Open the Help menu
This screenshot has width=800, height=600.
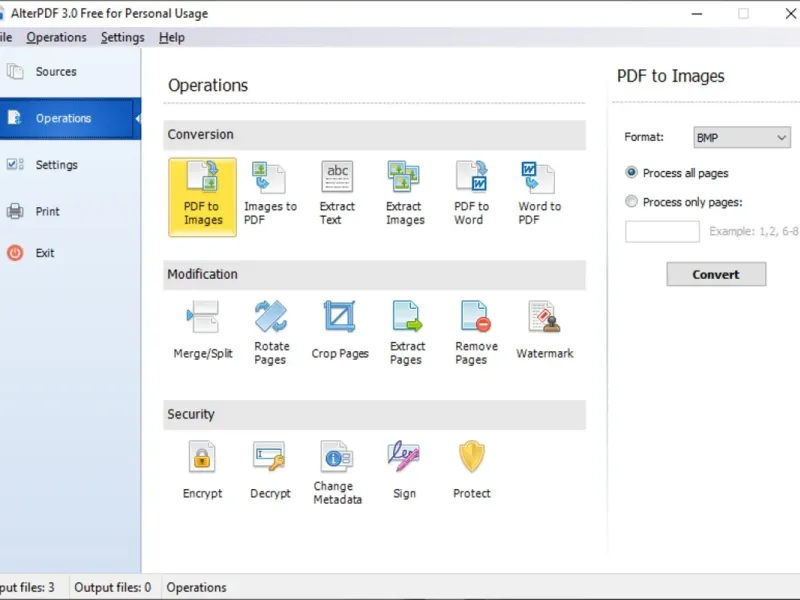point(172,38)
